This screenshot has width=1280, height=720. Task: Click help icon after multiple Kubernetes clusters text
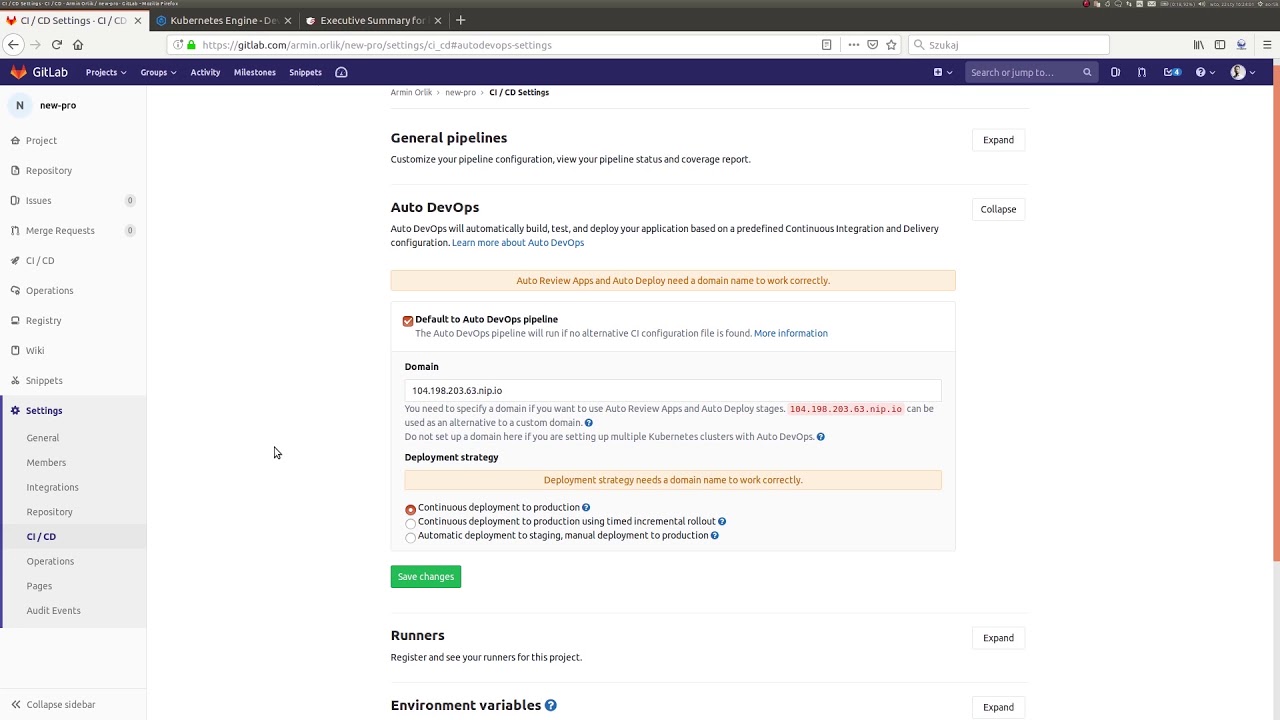pos(820,437)
